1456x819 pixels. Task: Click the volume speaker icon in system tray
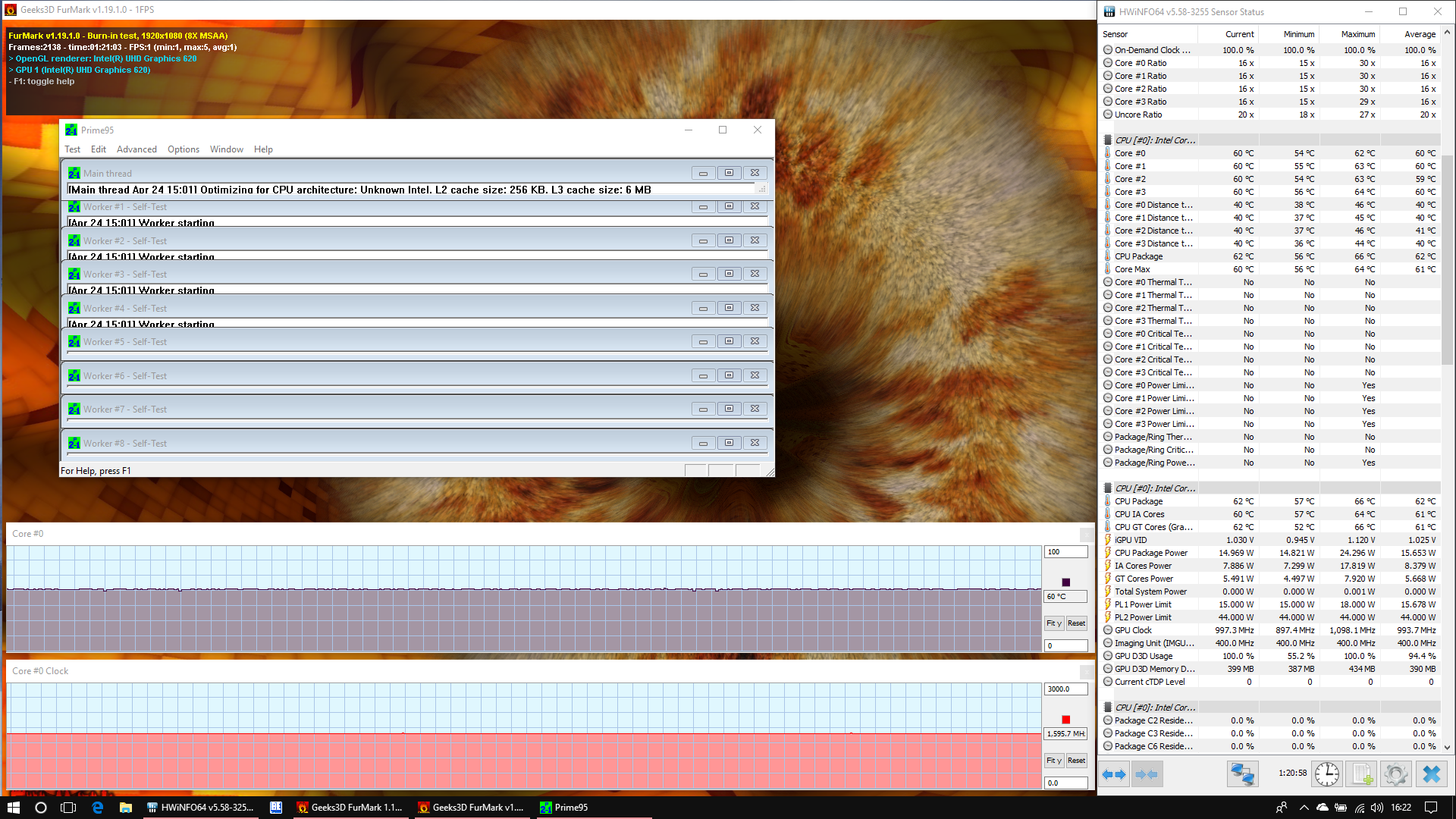pyautogui.click(x=1377, y=808)
